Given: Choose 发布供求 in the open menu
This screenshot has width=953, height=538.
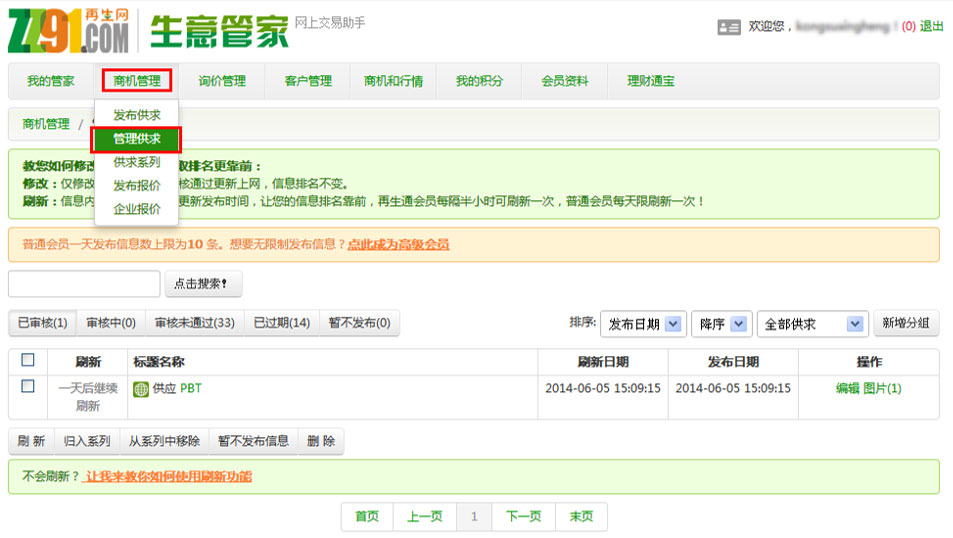Looking at the screenshot, I should pyautogui.click(x=137, y=115).
